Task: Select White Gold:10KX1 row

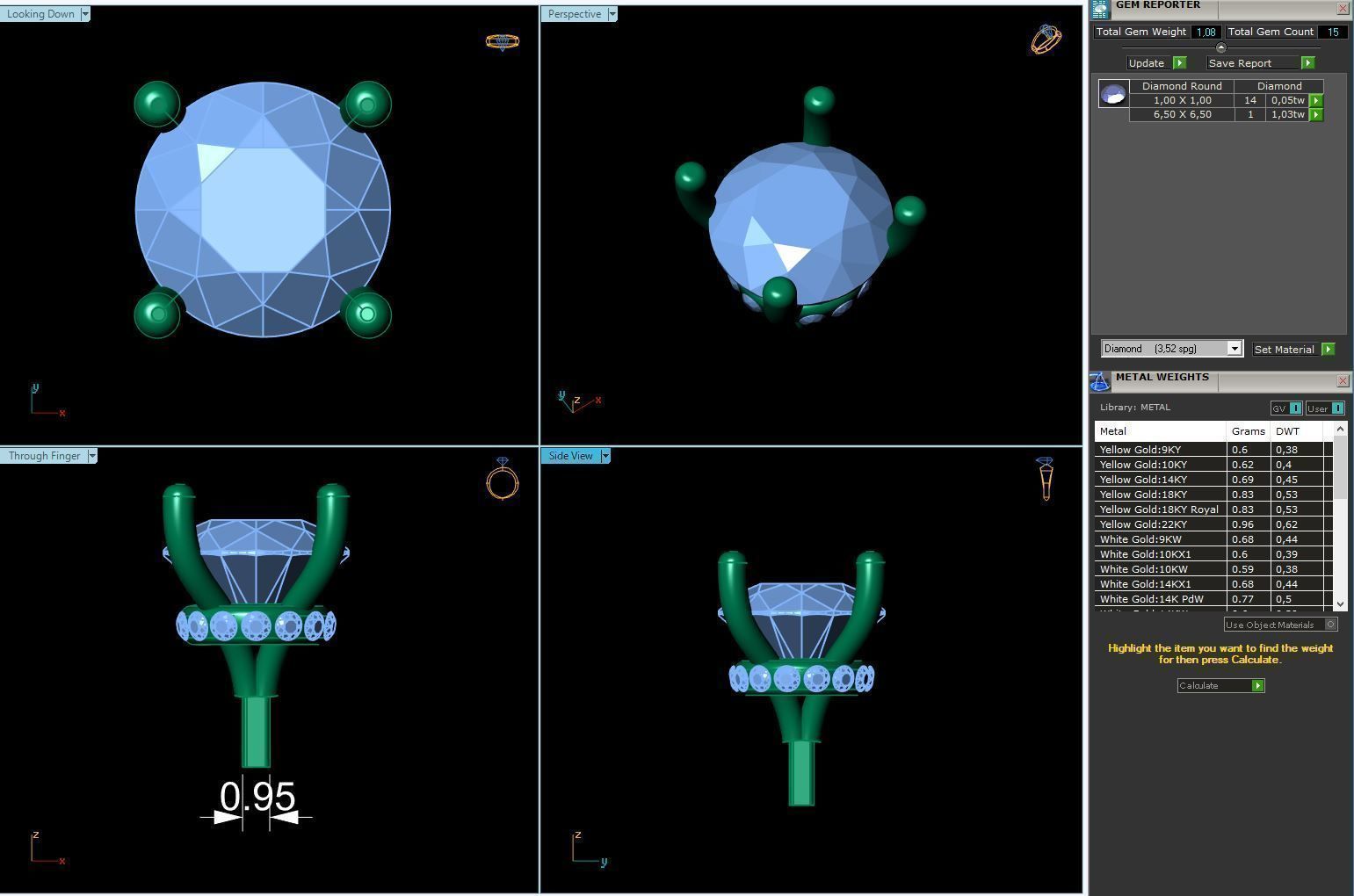Action: pos(1213,554)
